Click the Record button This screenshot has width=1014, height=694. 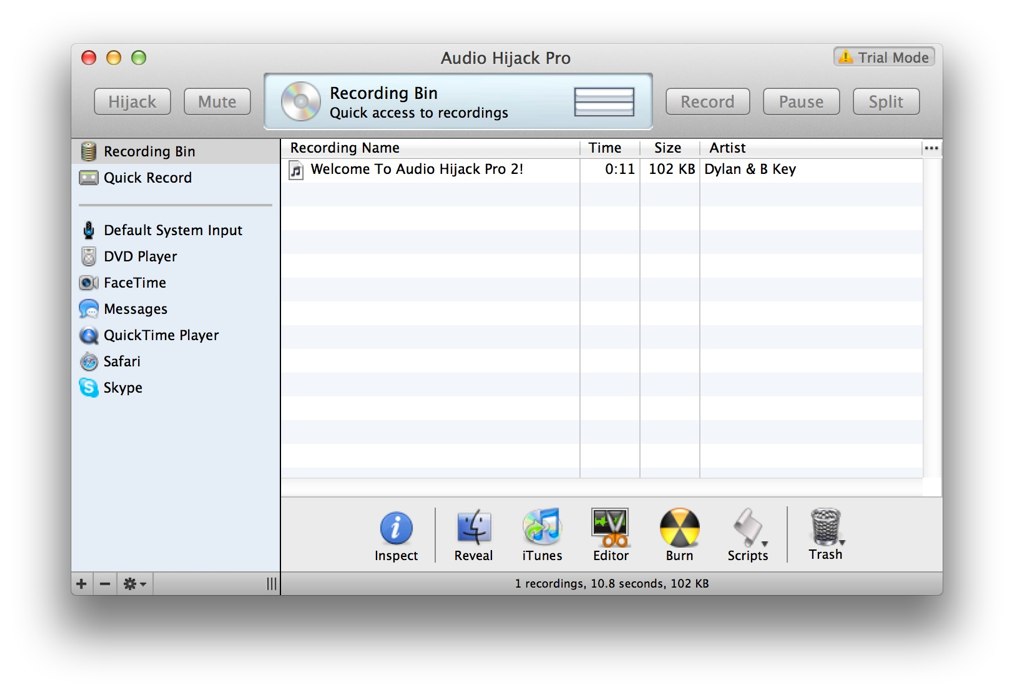707,102
